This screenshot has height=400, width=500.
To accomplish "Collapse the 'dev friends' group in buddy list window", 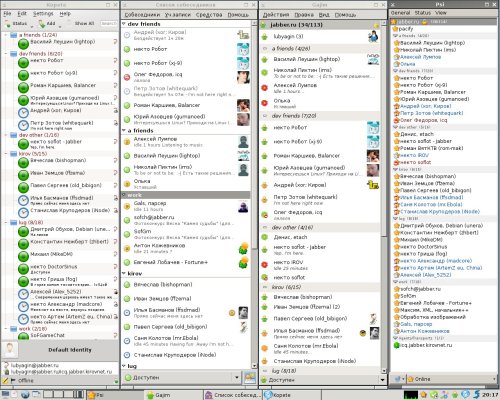I will click(124, 24).
